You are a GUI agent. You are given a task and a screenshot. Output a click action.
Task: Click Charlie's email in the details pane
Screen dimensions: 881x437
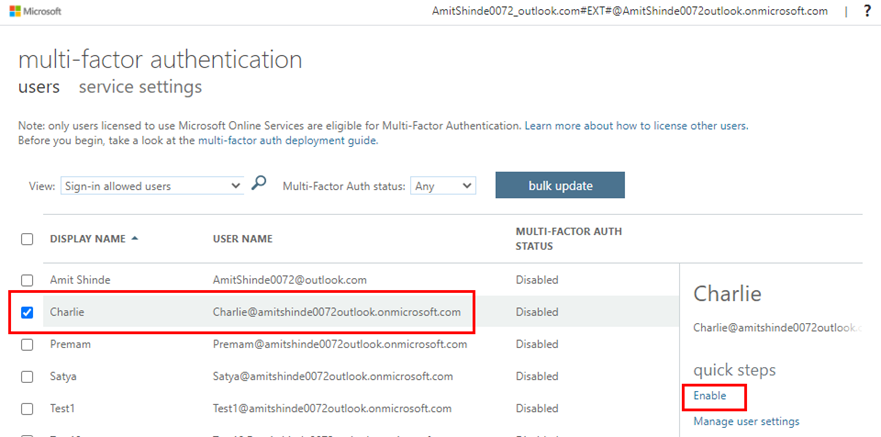[778, 327]
